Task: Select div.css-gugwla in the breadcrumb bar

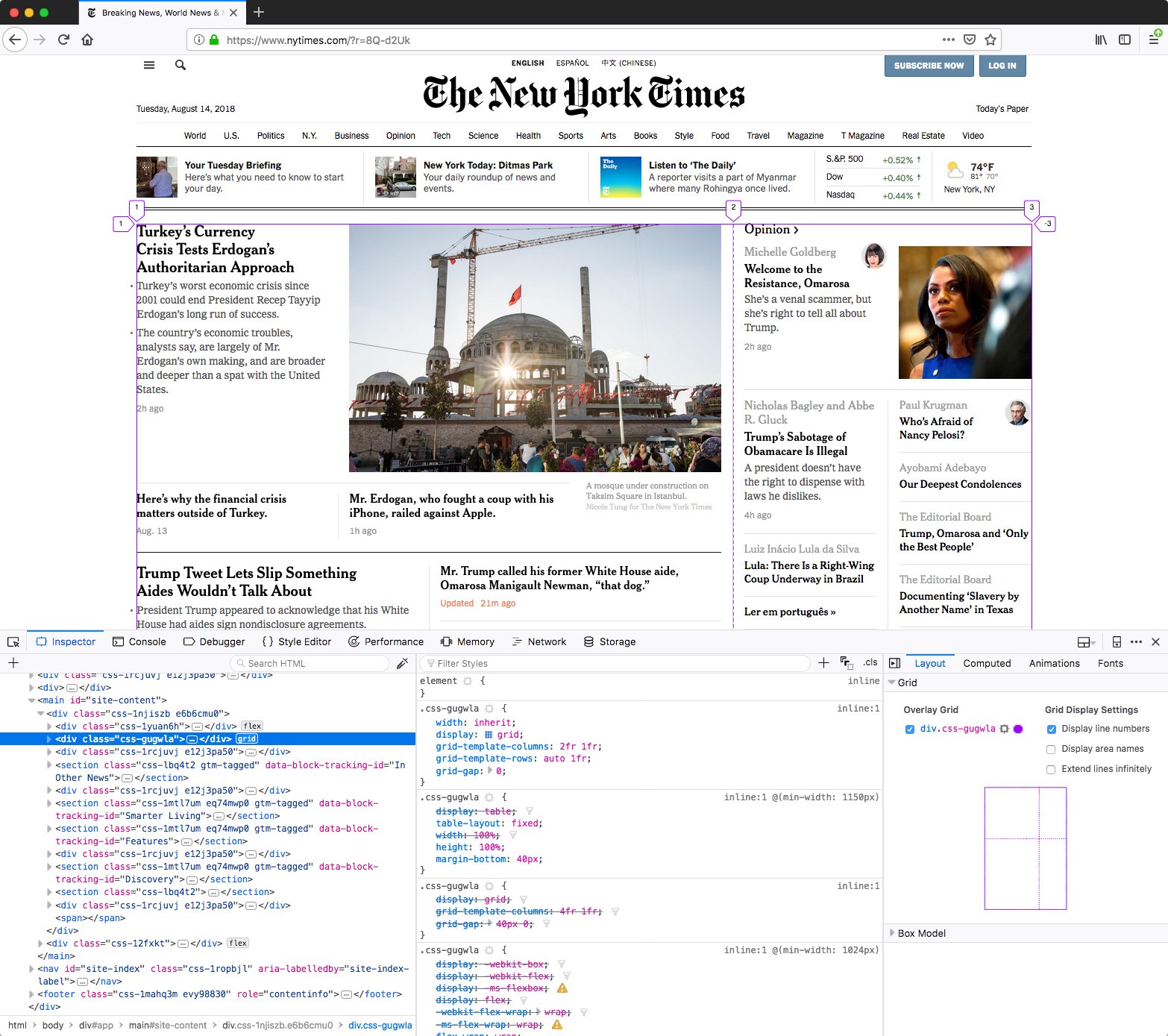Action: tap(380, 1025)
